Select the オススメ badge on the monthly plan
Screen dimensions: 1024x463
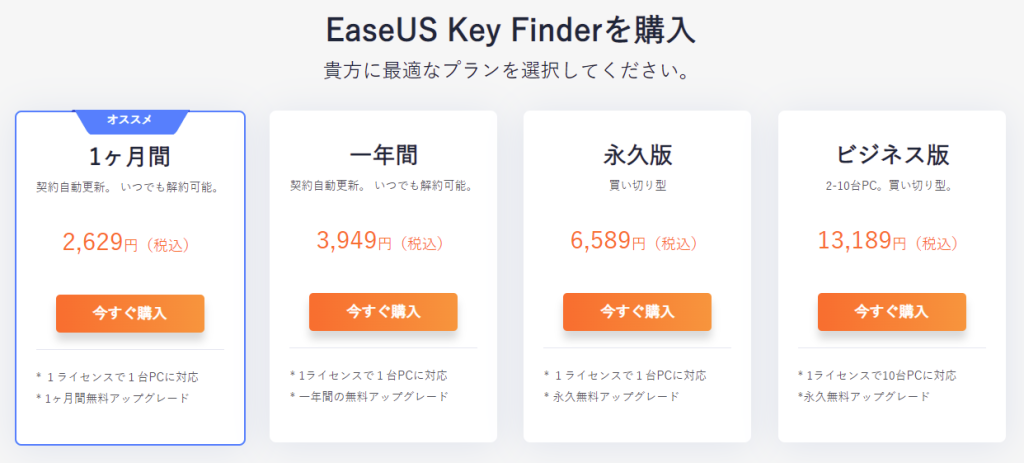131,121
